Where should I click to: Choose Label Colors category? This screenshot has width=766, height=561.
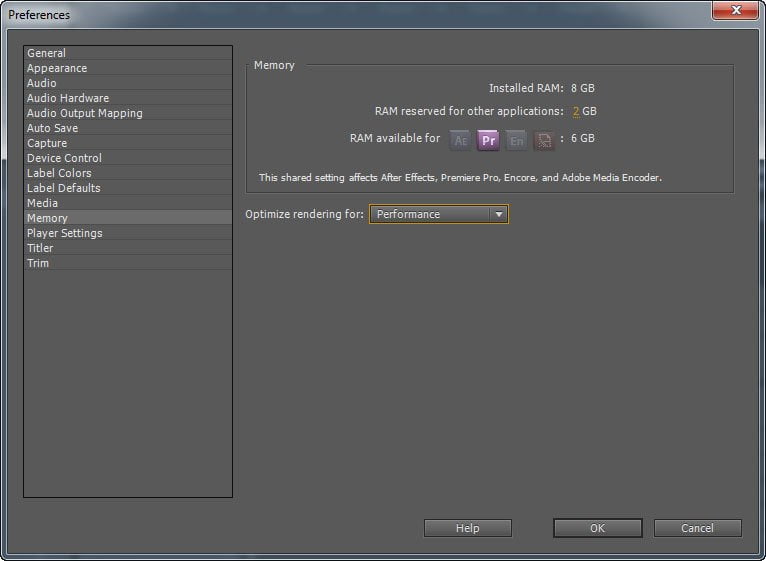click(128, 173)
